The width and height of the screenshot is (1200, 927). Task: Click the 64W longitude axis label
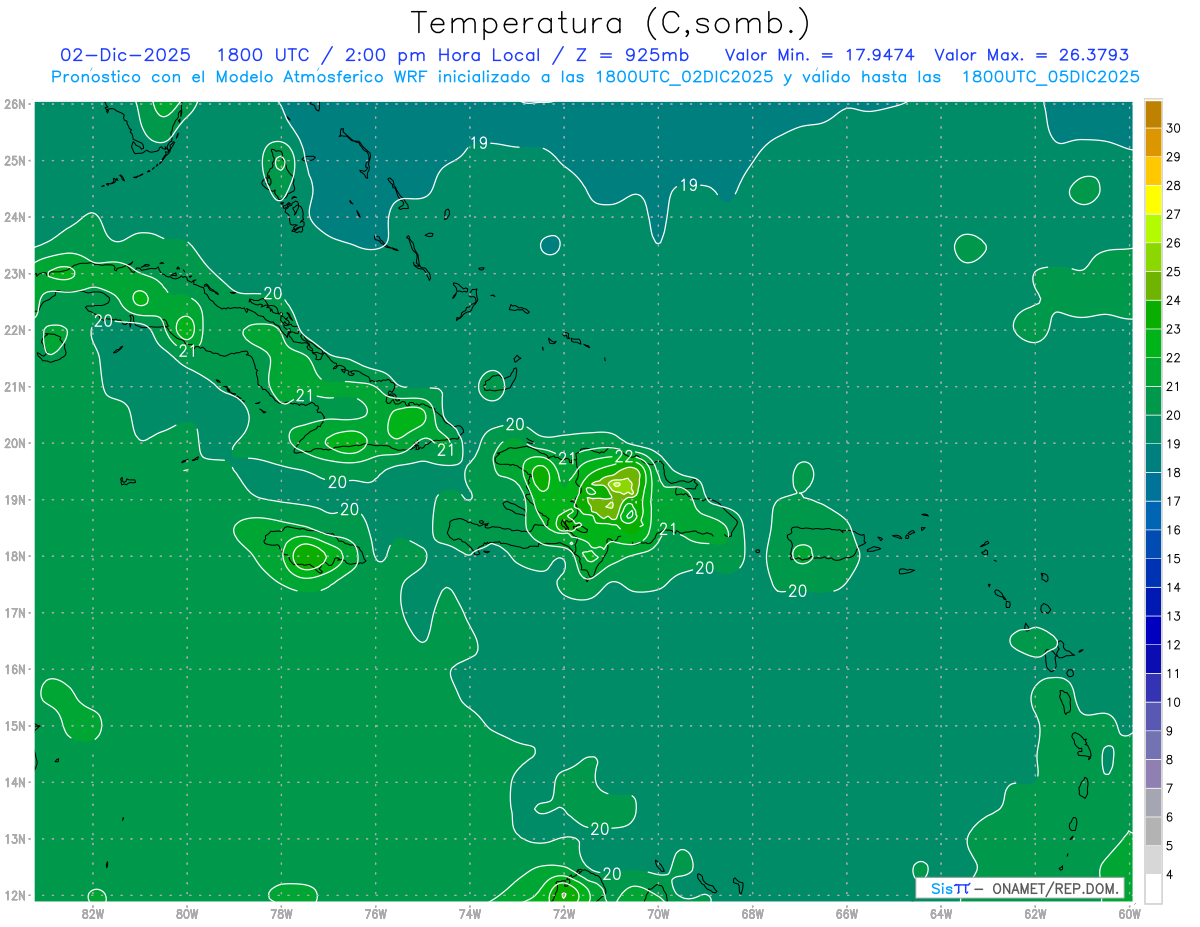941,913
